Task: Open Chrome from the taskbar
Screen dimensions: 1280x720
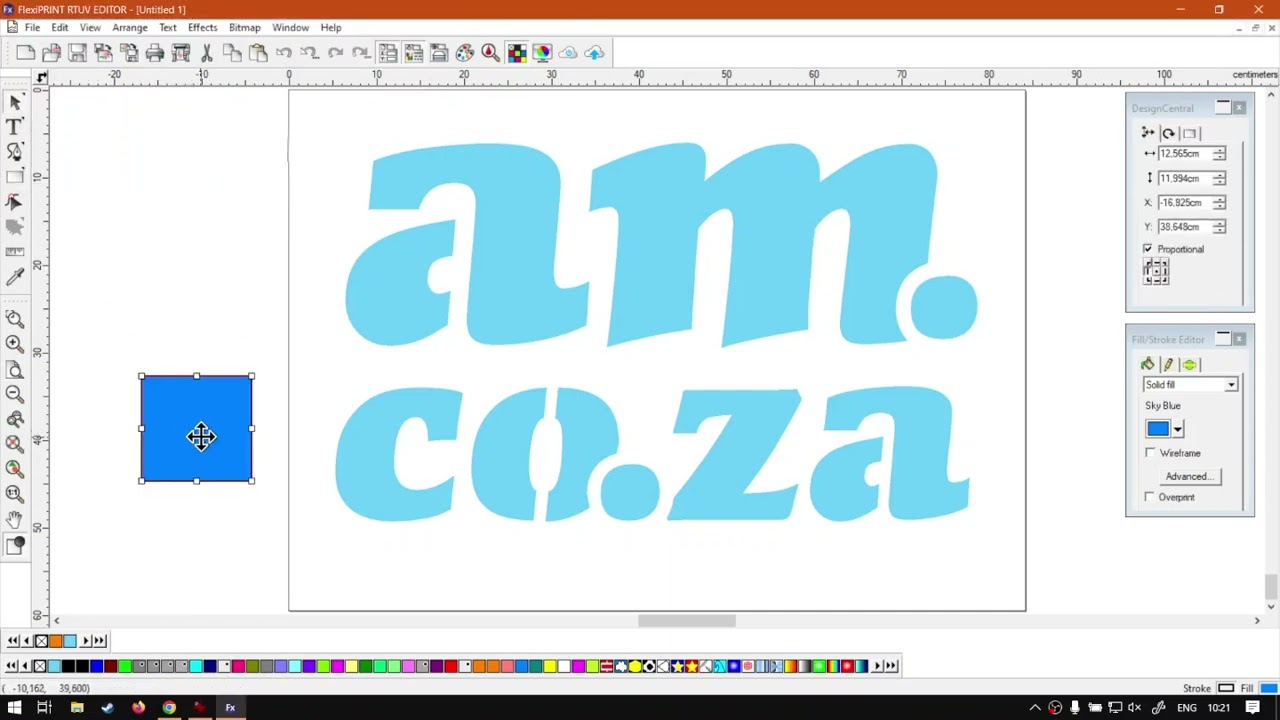Action: [x=169, y=708]
